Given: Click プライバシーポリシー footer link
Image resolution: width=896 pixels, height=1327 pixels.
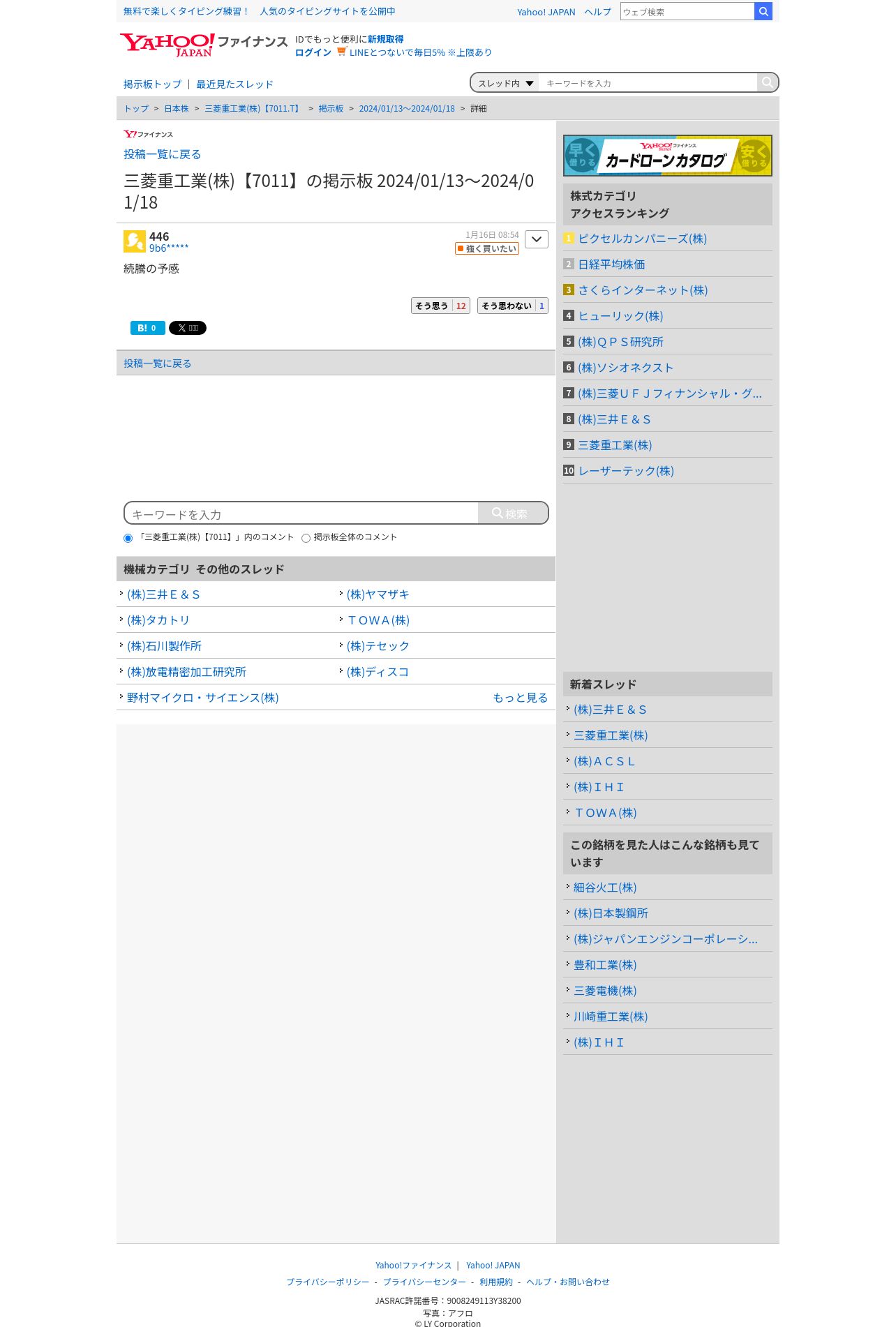Looking at the screenshot, I should pos(327,1282).
